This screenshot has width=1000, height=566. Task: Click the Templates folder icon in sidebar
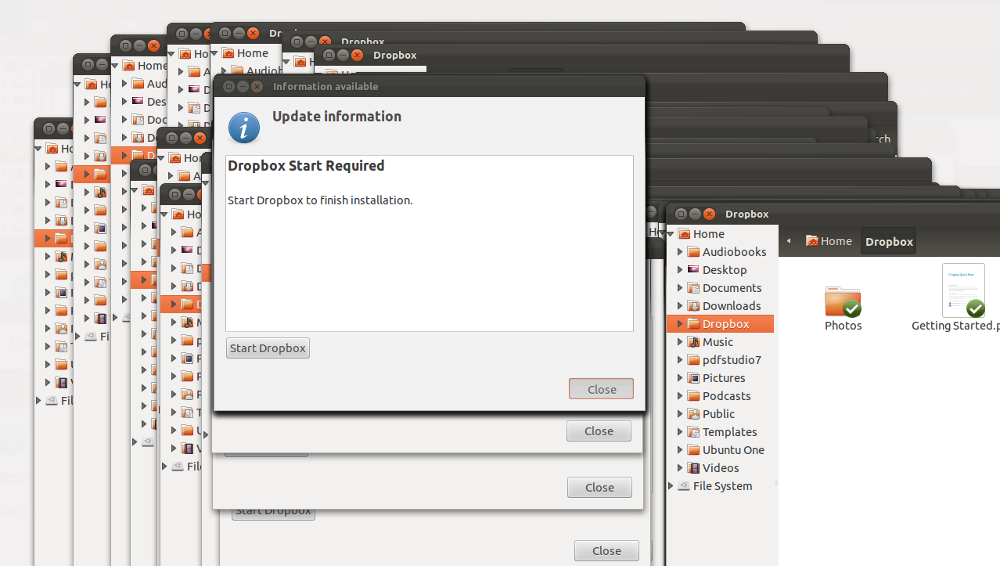[693, 432]
